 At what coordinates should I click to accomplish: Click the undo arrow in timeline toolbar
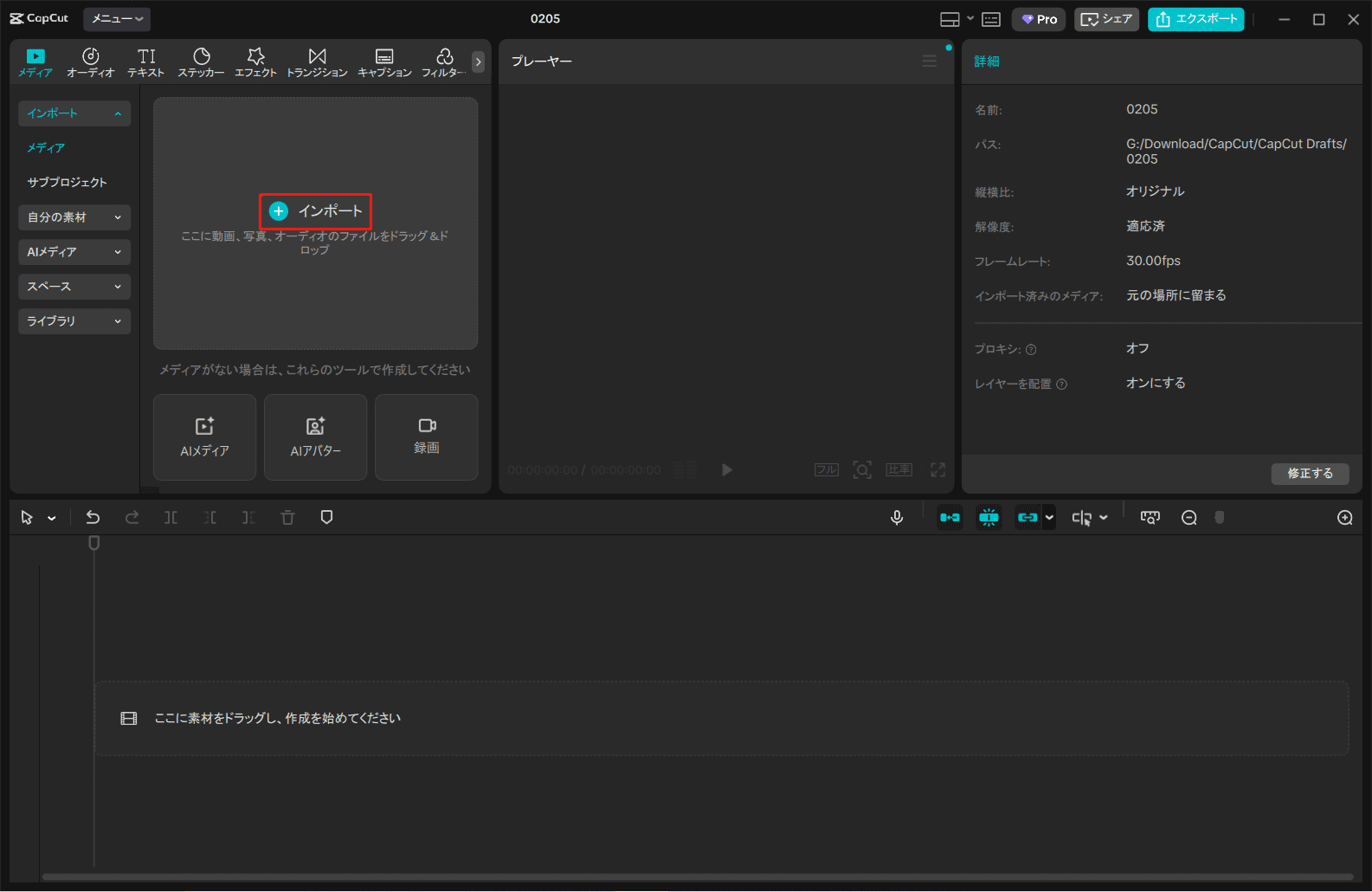click(x=93, y=518)
